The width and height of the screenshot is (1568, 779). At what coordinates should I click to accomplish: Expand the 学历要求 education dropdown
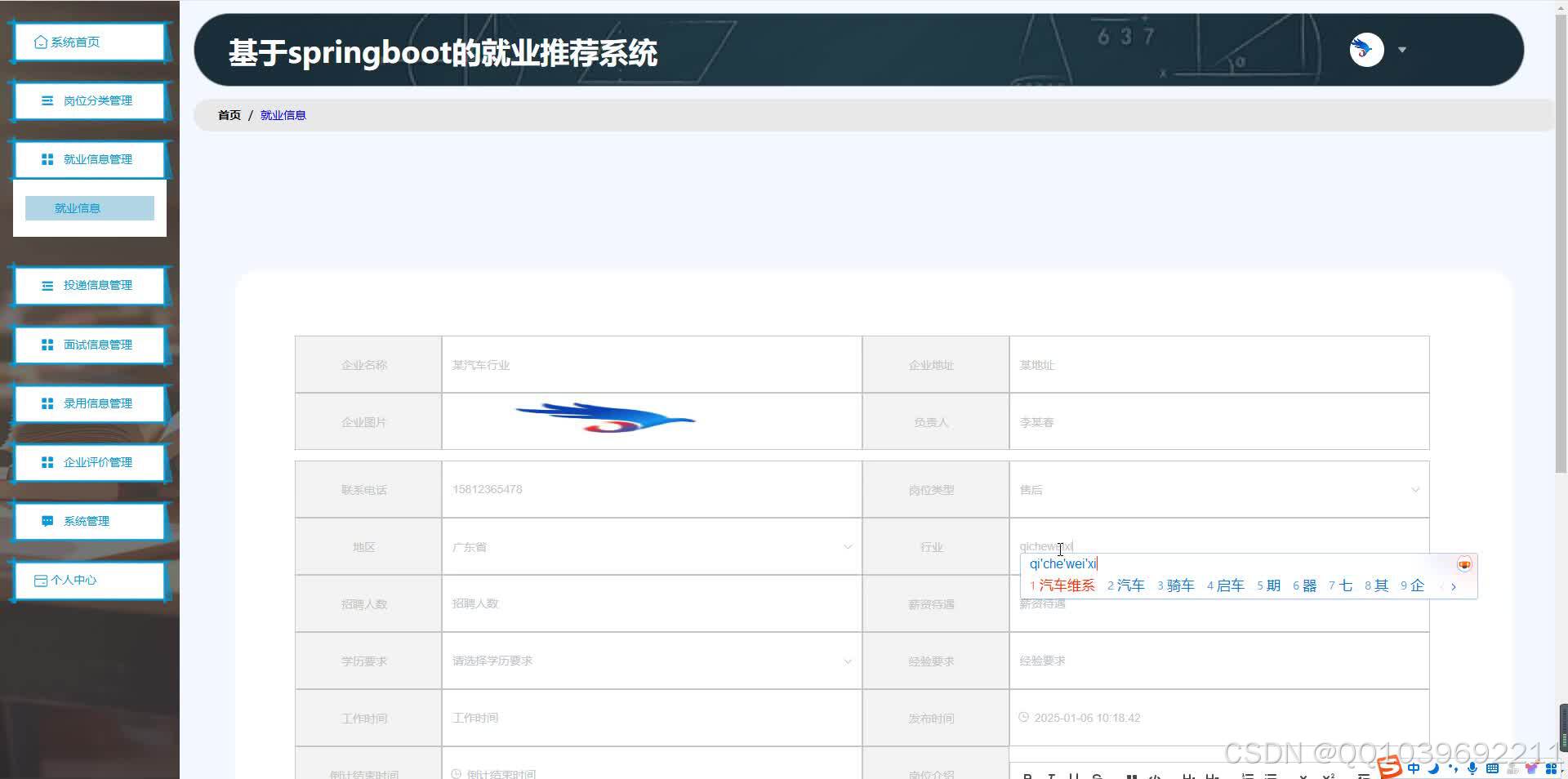[x=848, y=661]
